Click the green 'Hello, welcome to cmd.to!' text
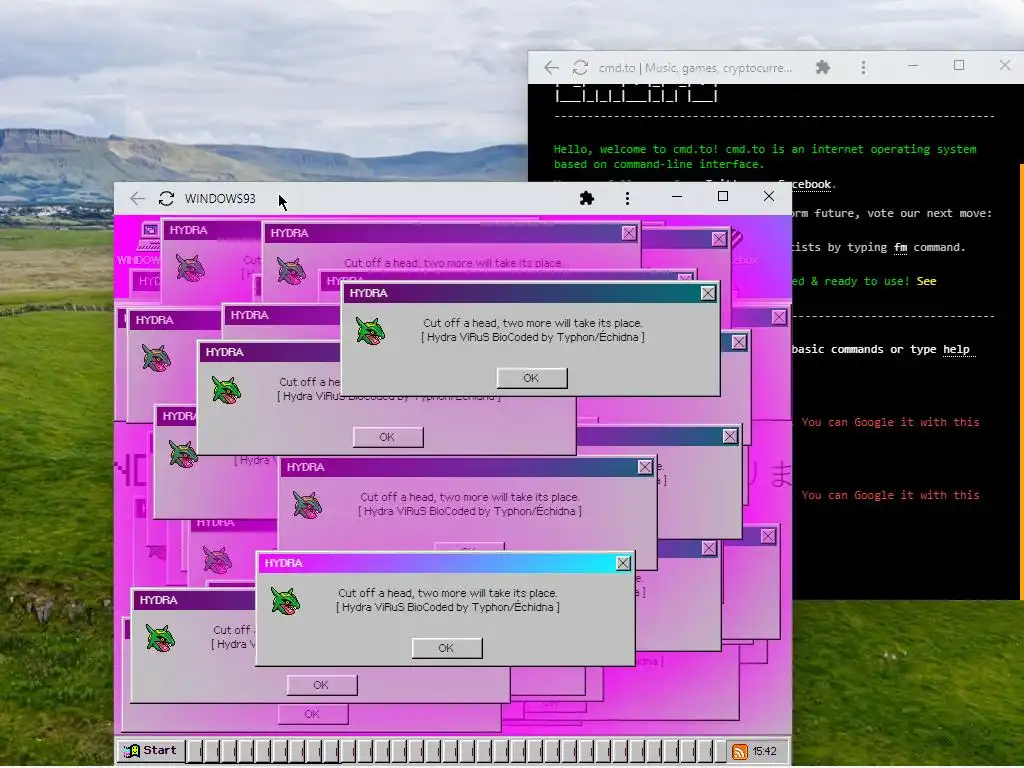Screen dimensions: 1024x768 (x=637, y=150)
